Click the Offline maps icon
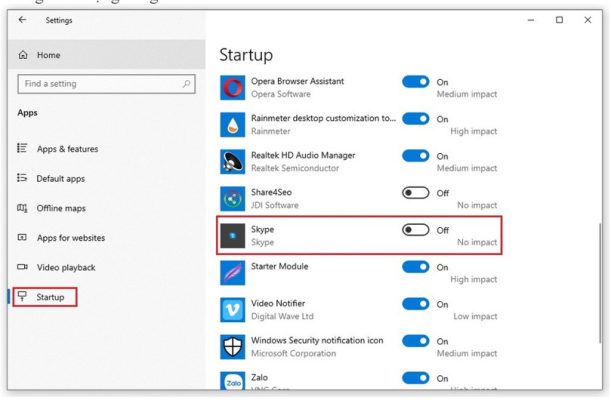Screen dimensions: 611x400 tap(22, 208)
